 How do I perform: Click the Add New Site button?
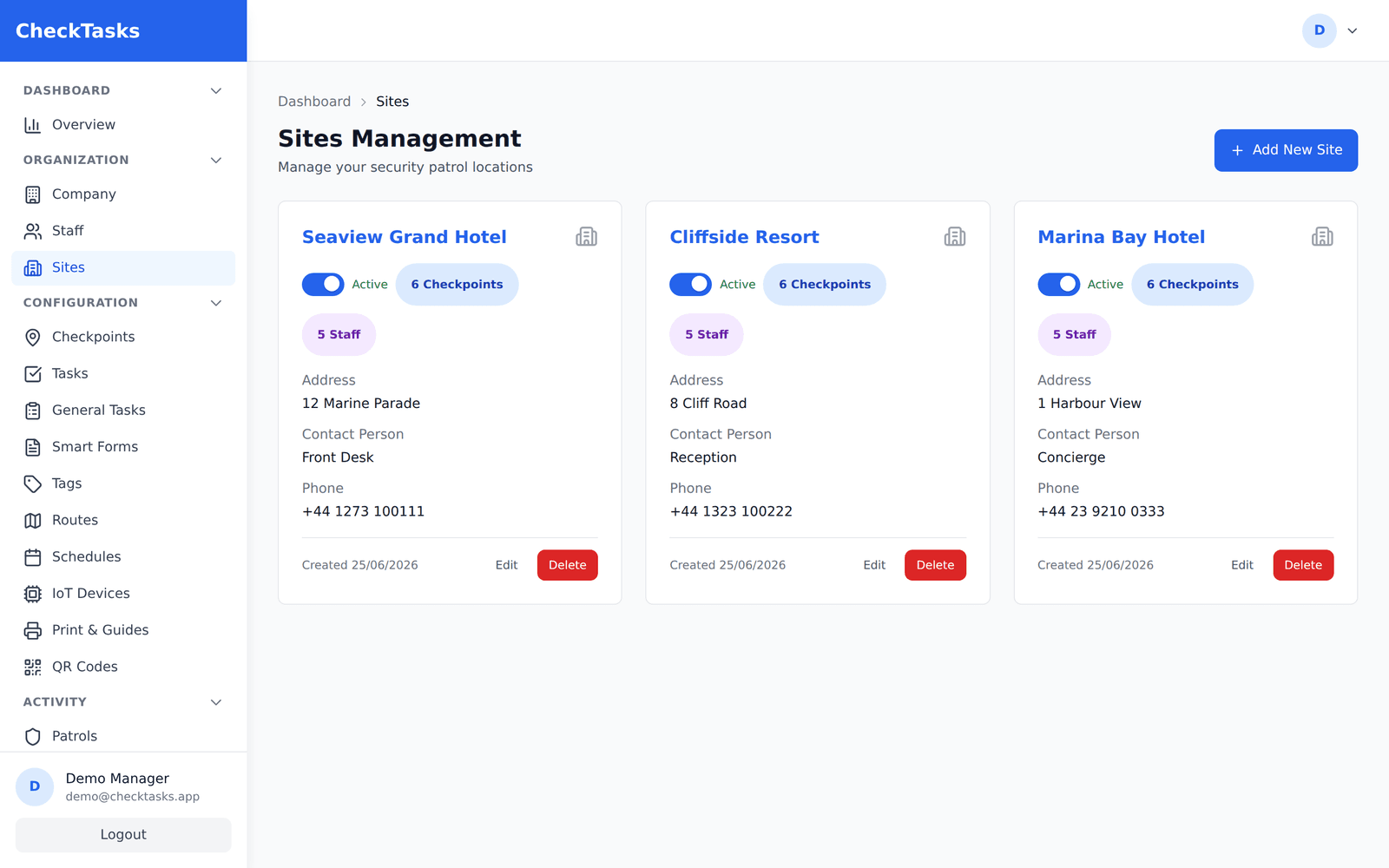(1286, 150)
